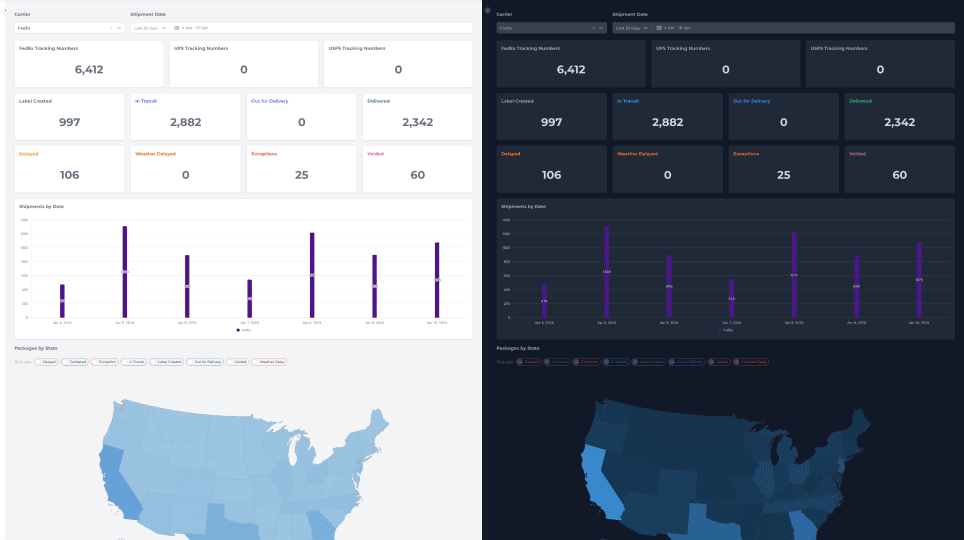Image resolution: width=964 pixels, height=540 pixels.
Task: Select the Voided status chip, light panel
Action: [x=237, y=362]
